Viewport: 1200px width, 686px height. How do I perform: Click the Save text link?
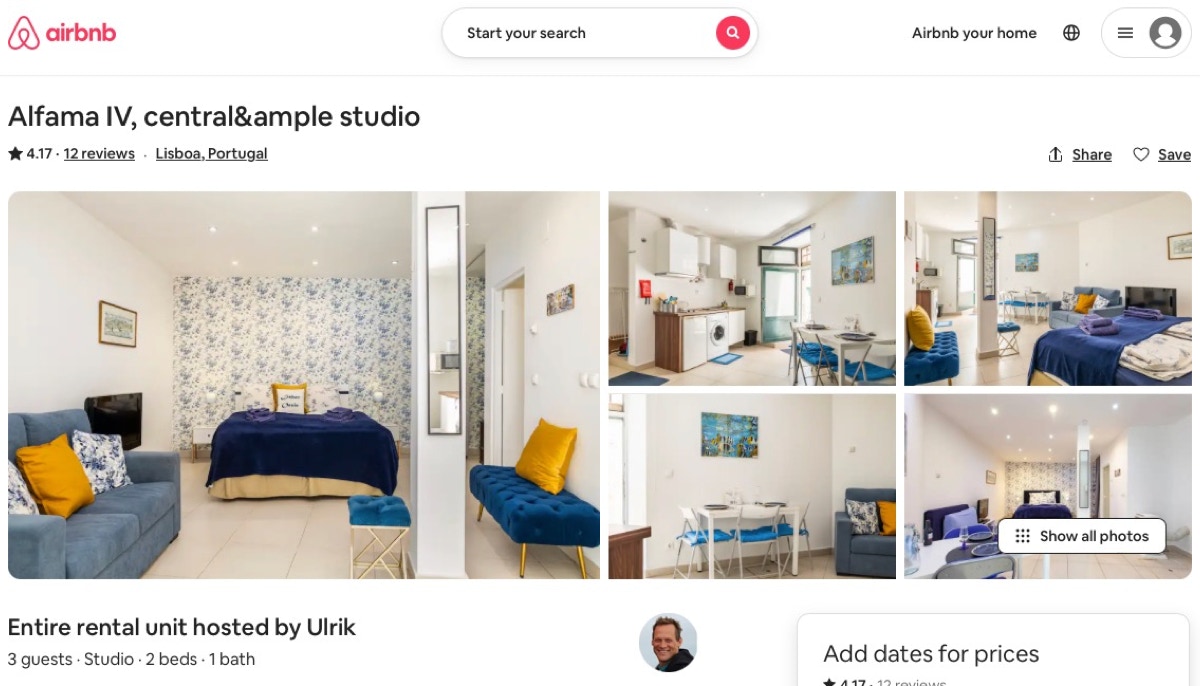[1174, 154]
